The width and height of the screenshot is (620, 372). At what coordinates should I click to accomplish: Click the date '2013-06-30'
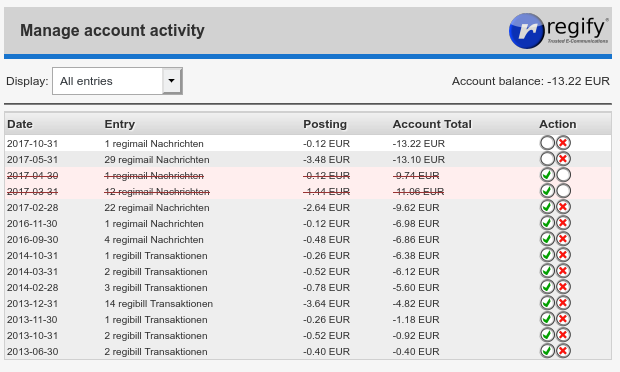32,351
